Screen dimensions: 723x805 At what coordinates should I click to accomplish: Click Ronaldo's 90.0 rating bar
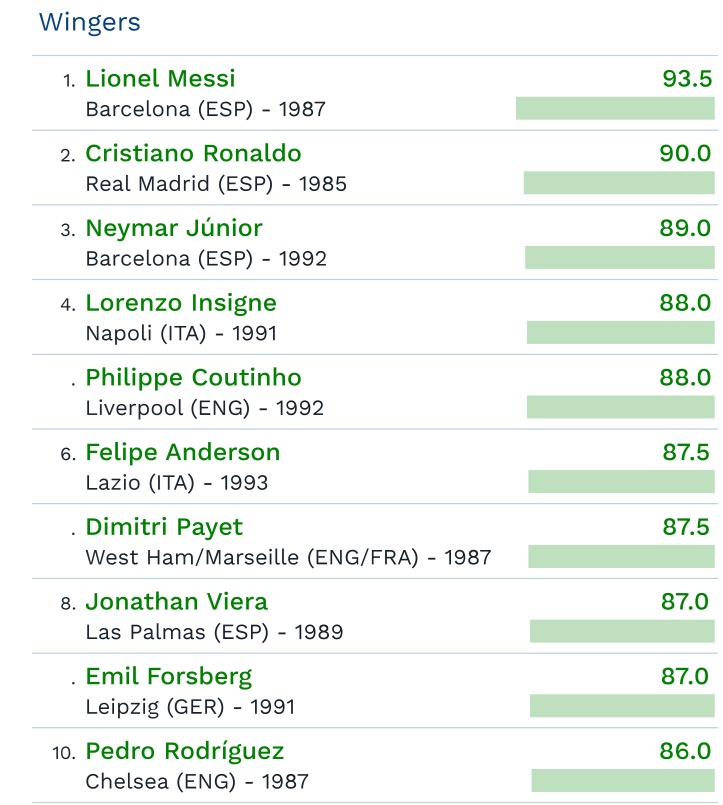point(618,183)
